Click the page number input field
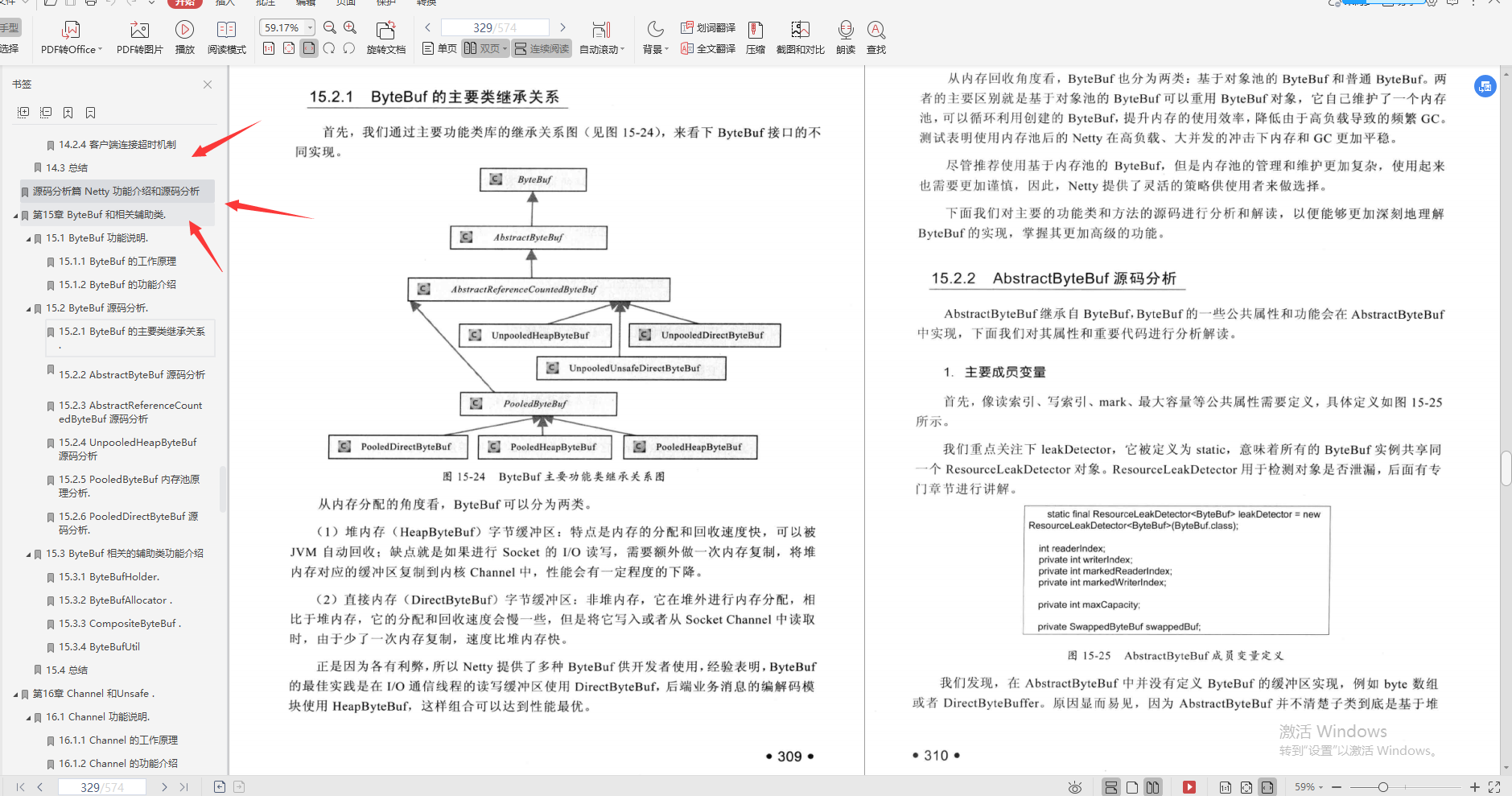Image resolution: width=1512 pixels, height=796 pixels. click(x=496, y=27)
